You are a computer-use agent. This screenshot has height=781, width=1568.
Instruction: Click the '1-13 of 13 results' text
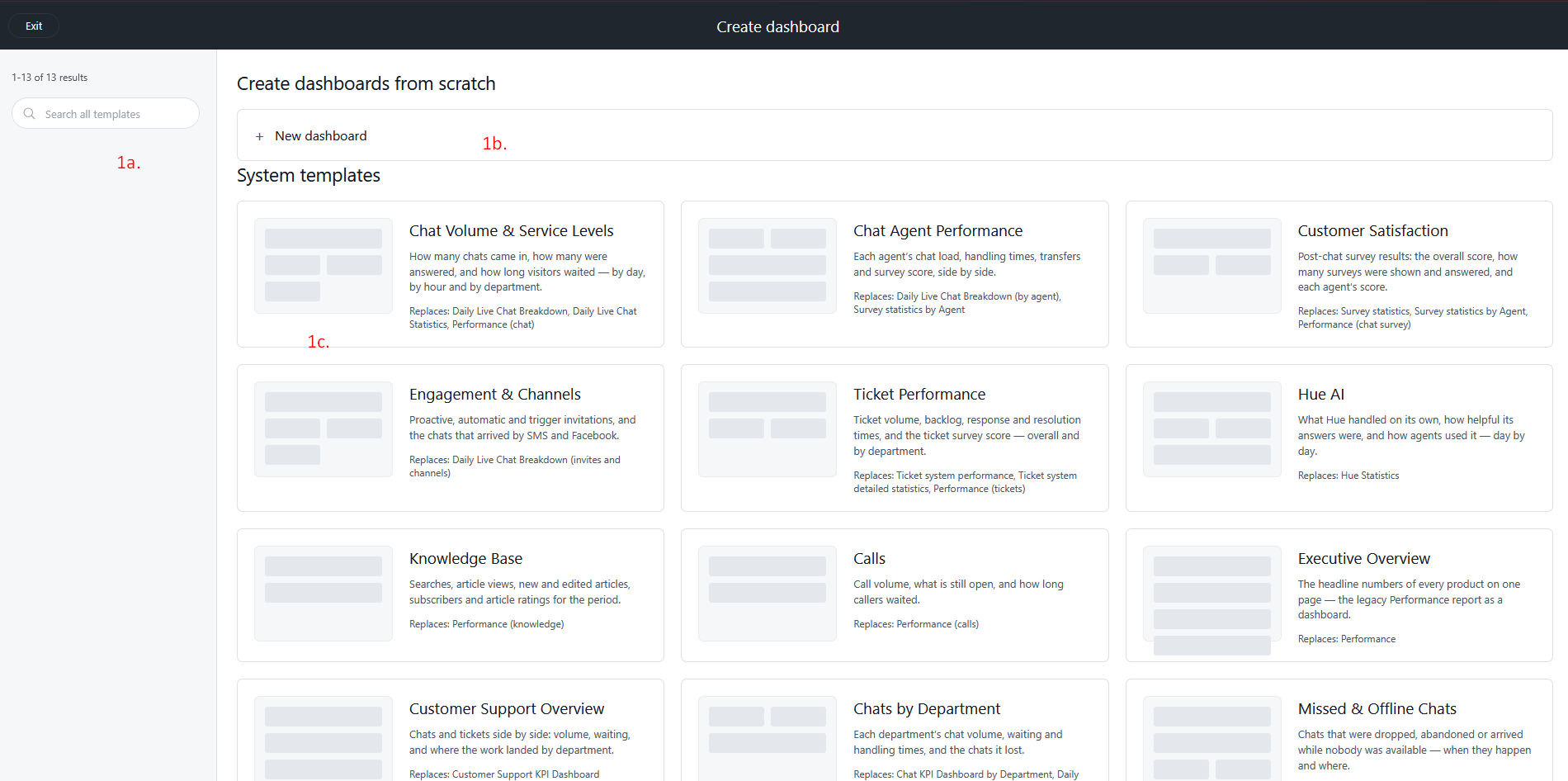point(50,78)
